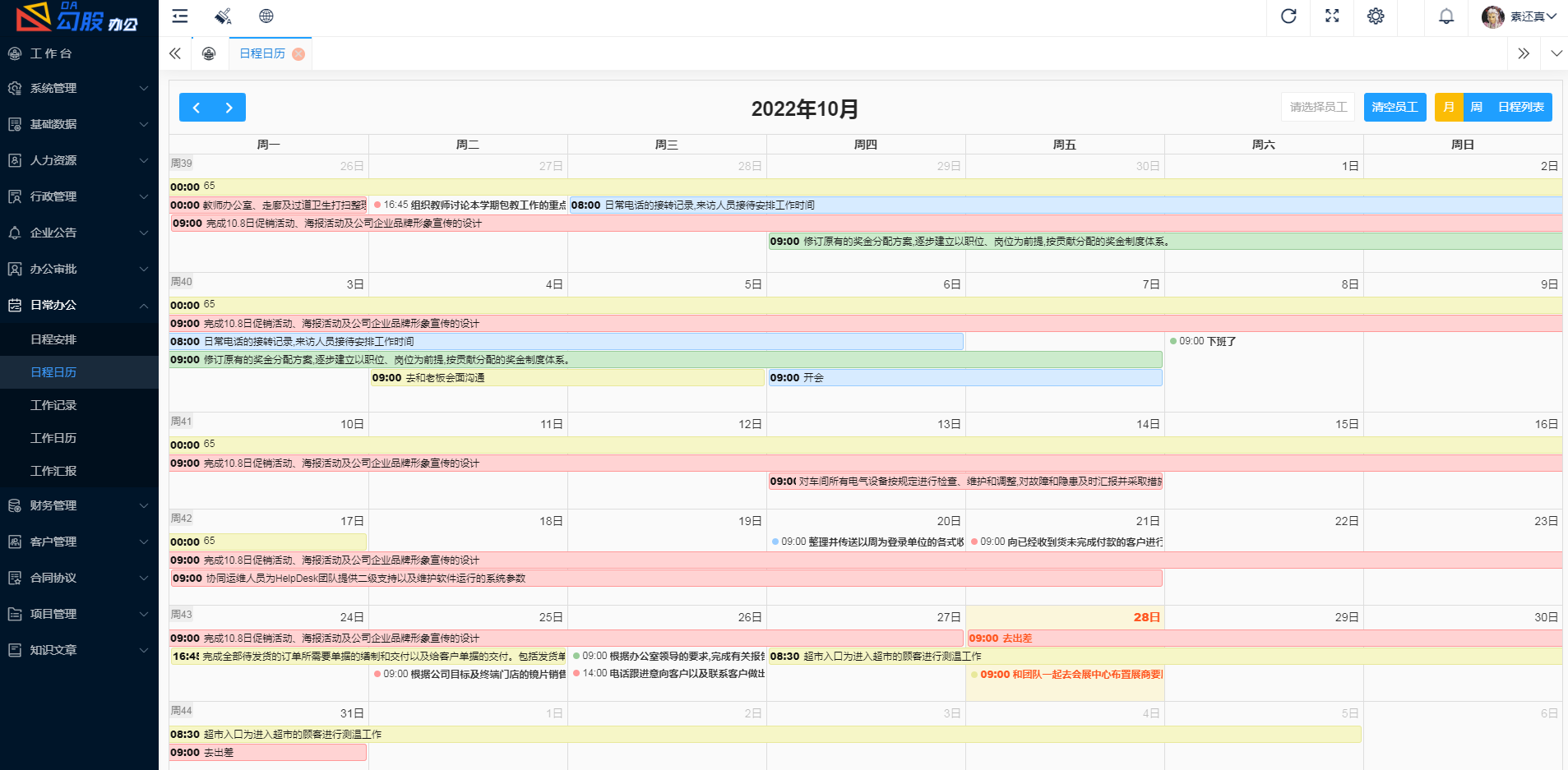Viewport: 1568px width, 770px height.
Task: Switch to 周 week view
Action: point(1477,107)
